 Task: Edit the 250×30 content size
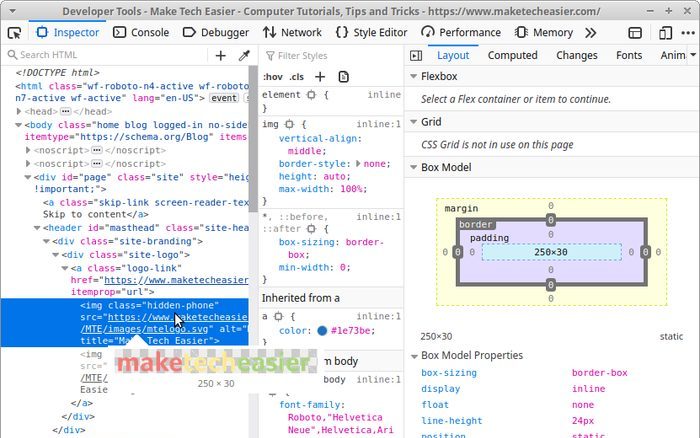click(551, 252)
